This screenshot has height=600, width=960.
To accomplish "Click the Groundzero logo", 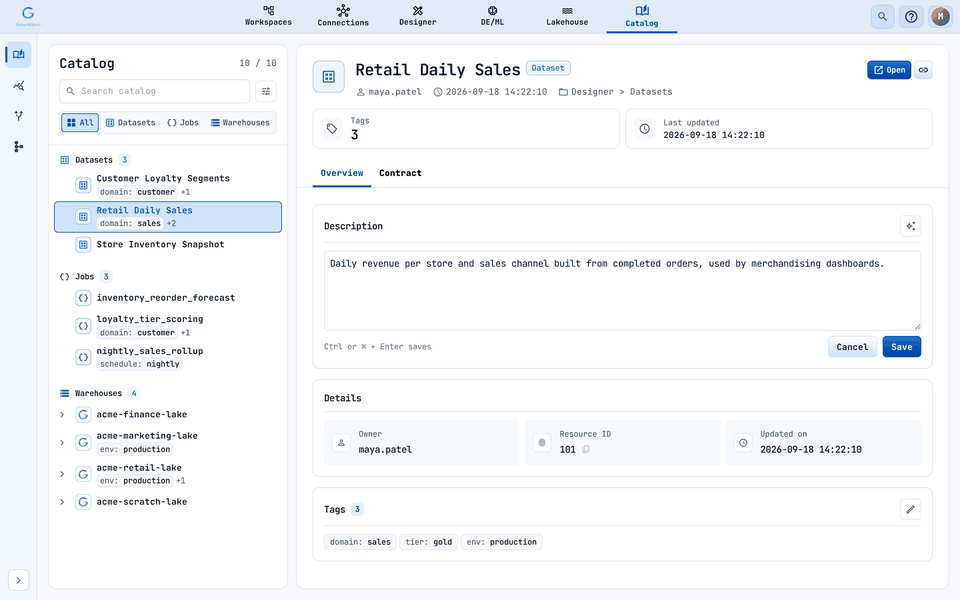I will click(x=28, y=16).
